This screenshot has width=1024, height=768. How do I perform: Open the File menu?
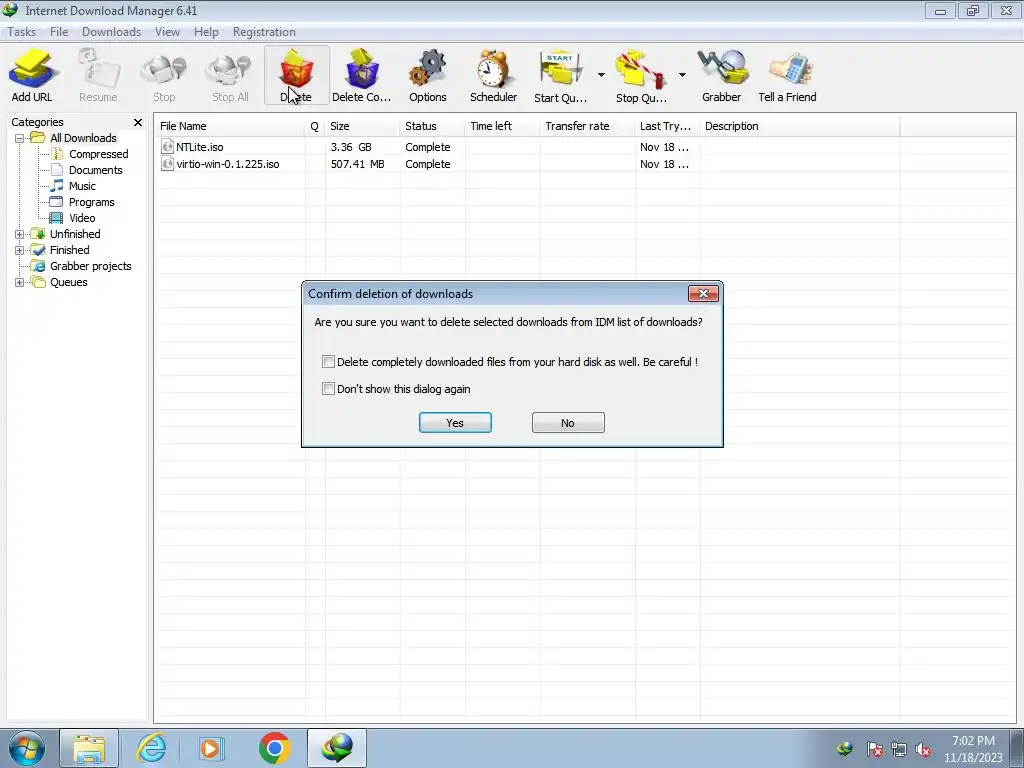point(59,32)
